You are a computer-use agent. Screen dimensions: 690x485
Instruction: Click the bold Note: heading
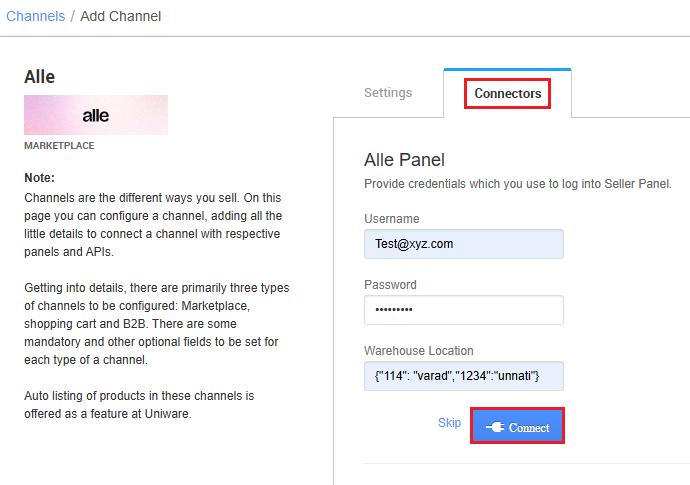click(x=40, y=178)
